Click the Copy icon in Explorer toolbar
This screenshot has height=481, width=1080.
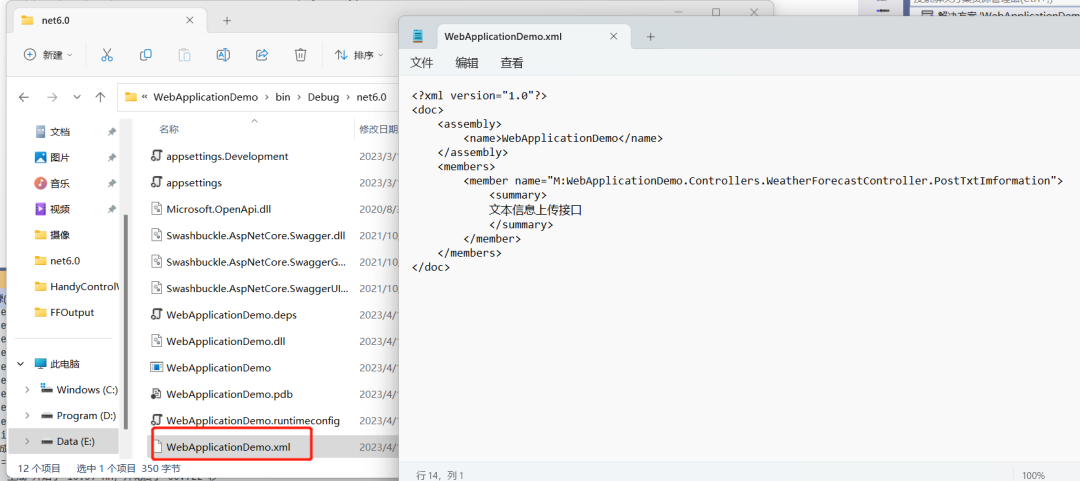(x=146, y=55)
